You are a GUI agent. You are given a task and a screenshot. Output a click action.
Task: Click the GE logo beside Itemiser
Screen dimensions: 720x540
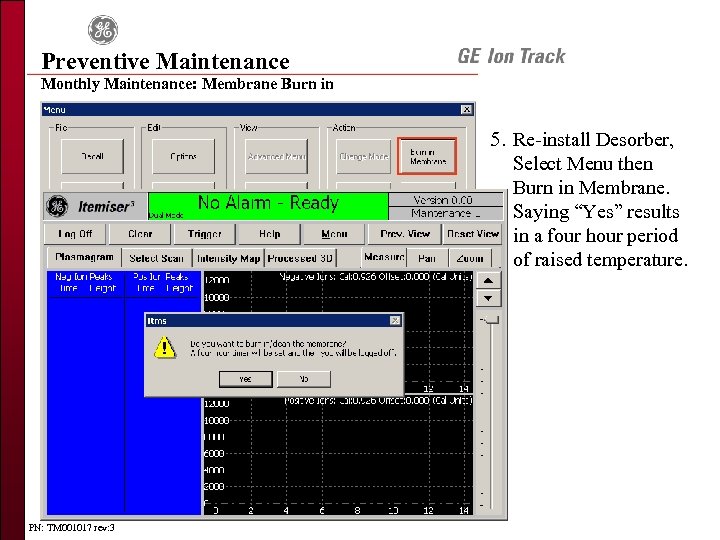57,206
